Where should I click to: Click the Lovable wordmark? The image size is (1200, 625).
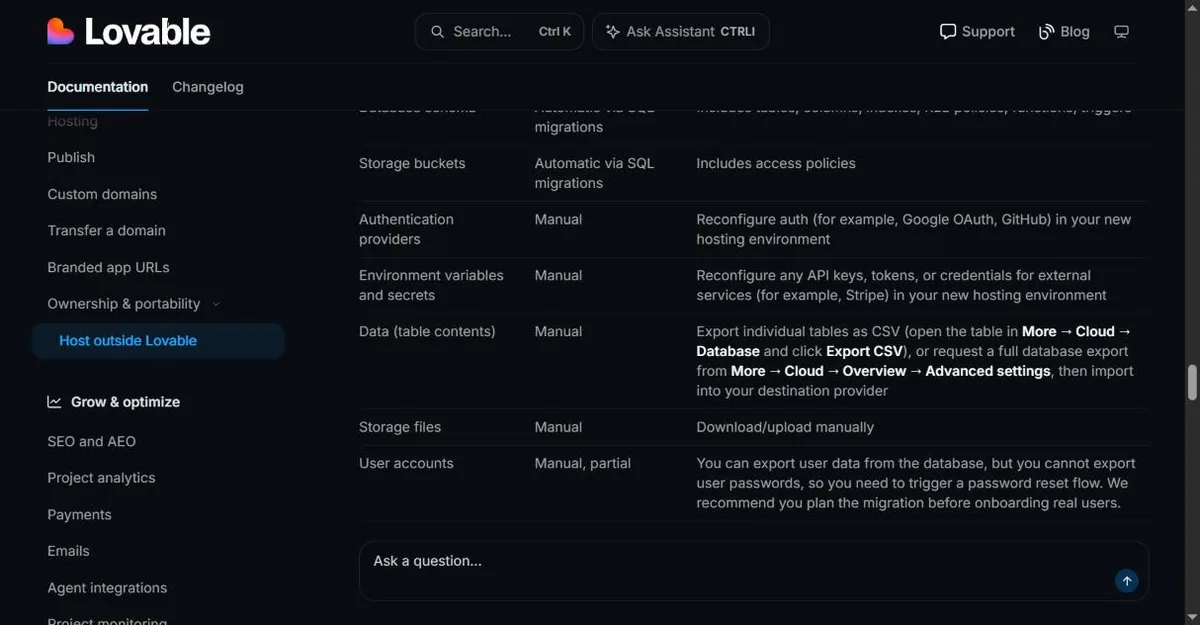coord(148,32)
